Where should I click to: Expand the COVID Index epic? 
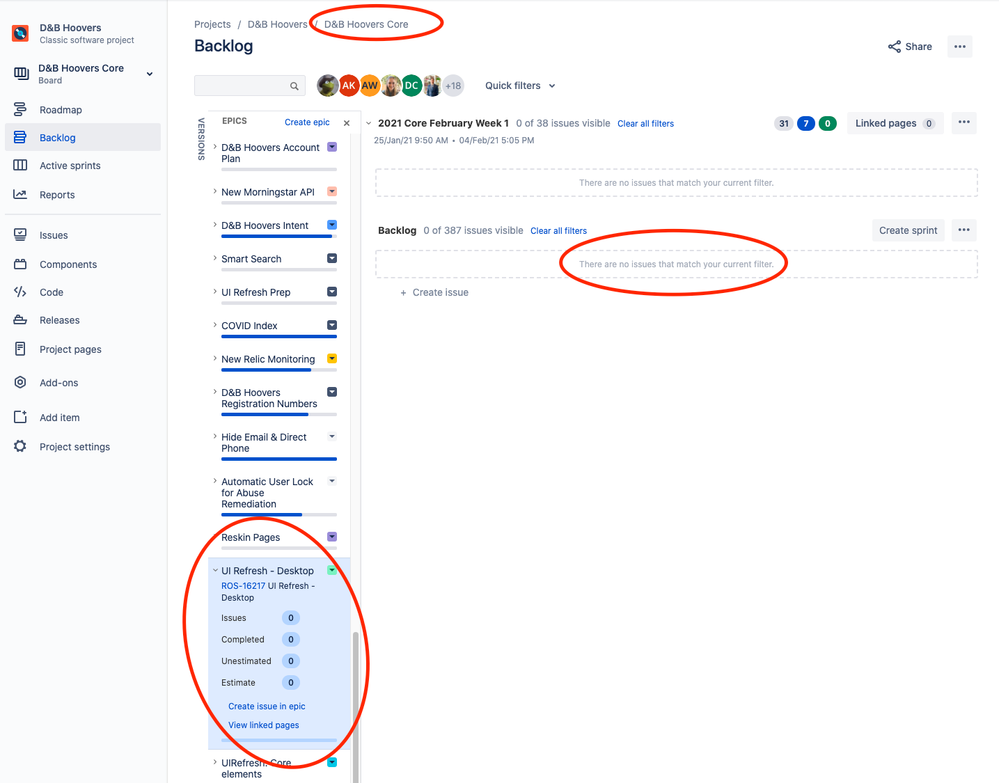[215, 325]
